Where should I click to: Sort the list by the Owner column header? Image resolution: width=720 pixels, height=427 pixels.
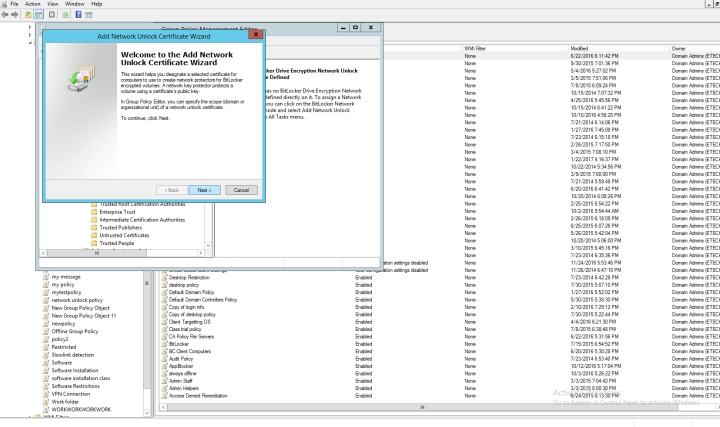695,48
